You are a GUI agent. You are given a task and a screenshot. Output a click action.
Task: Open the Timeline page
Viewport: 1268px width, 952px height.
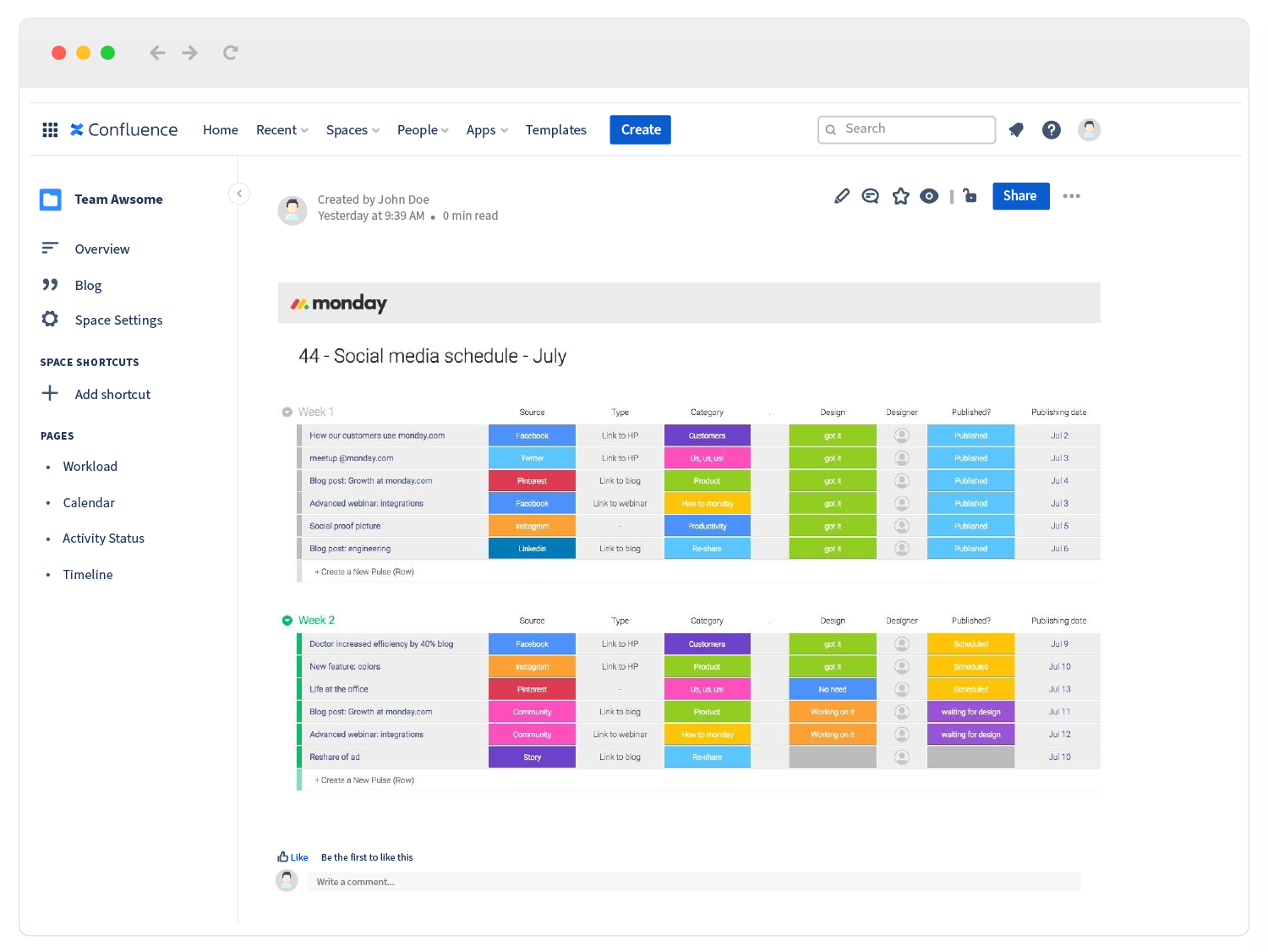(x=88, y=575)
